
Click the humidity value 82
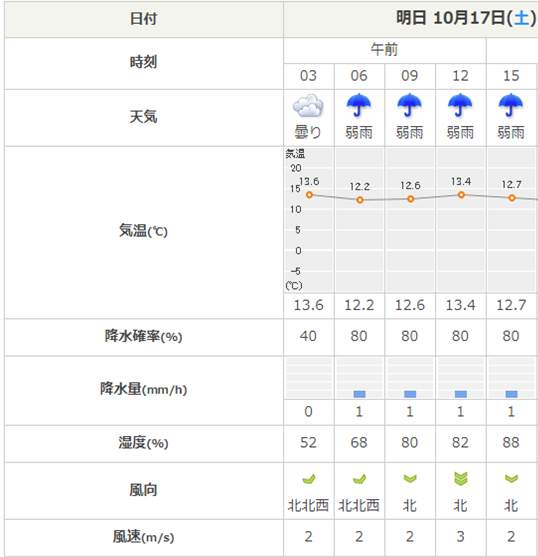point(460,443)
